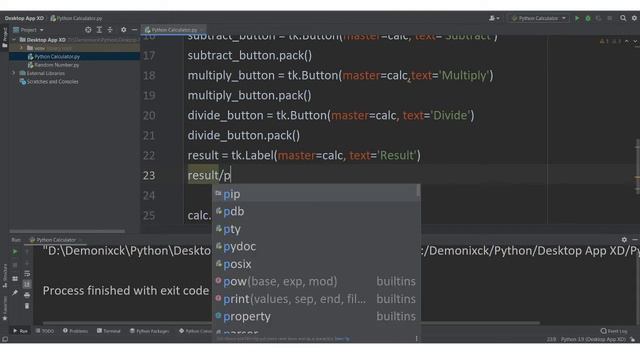Viewport: 640px width, 360px height.
Task: Choose pydoc from the completion list
Action: pyautogui.click(x=315, y=247)
